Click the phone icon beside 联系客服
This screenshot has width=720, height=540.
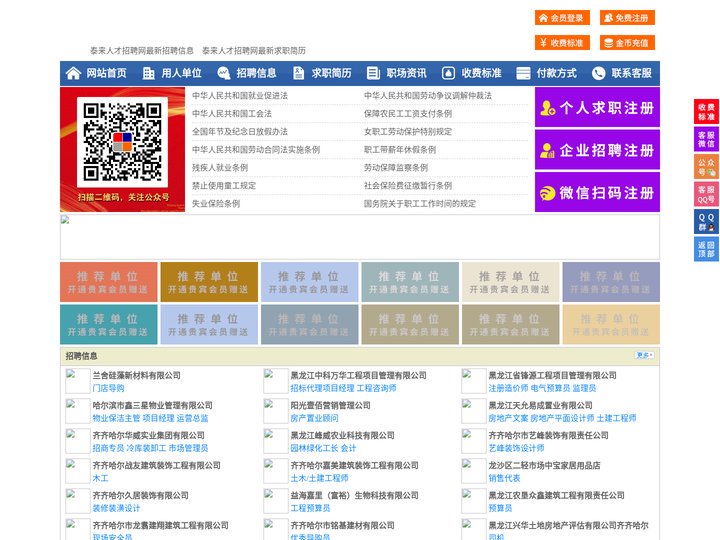(x=598, y=73)
